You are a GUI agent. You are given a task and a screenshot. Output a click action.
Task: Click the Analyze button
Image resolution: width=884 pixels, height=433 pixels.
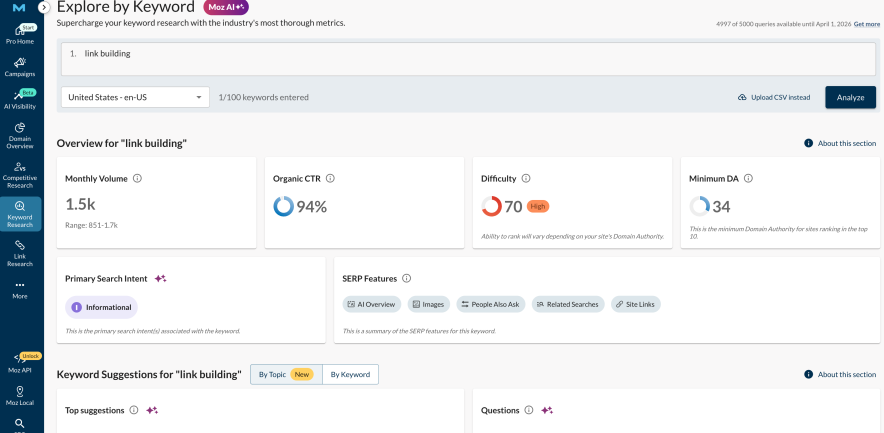pyautogui.click(x=850, y=97)
